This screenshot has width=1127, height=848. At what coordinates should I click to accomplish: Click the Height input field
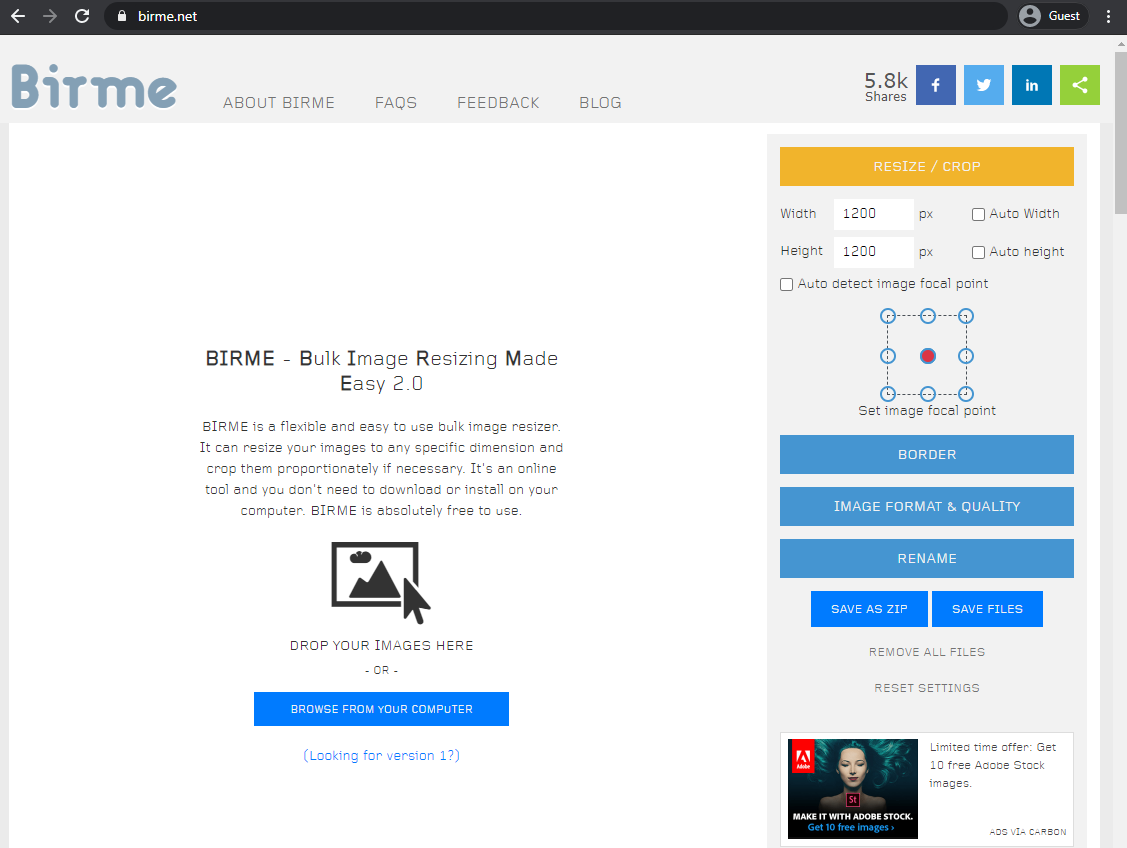(873, 252)
